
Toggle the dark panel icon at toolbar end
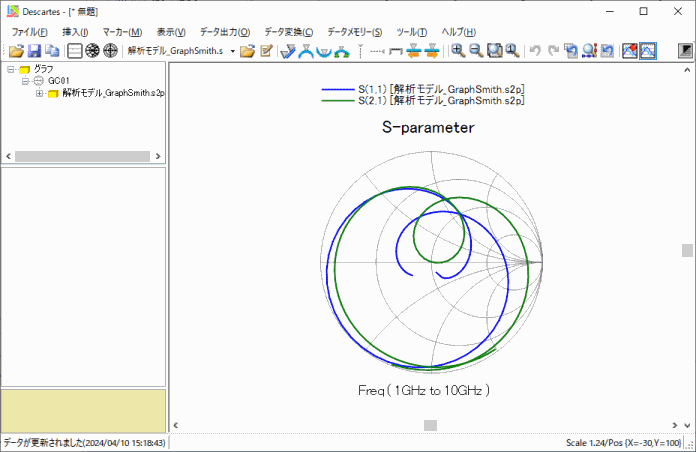[685, 50]
